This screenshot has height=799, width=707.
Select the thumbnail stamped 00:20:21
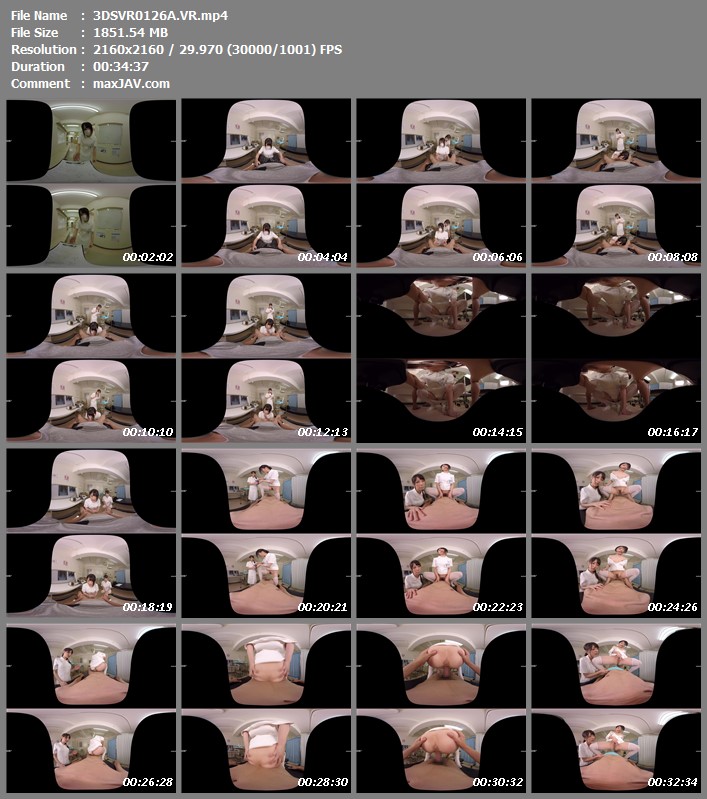tap(266, 533)
